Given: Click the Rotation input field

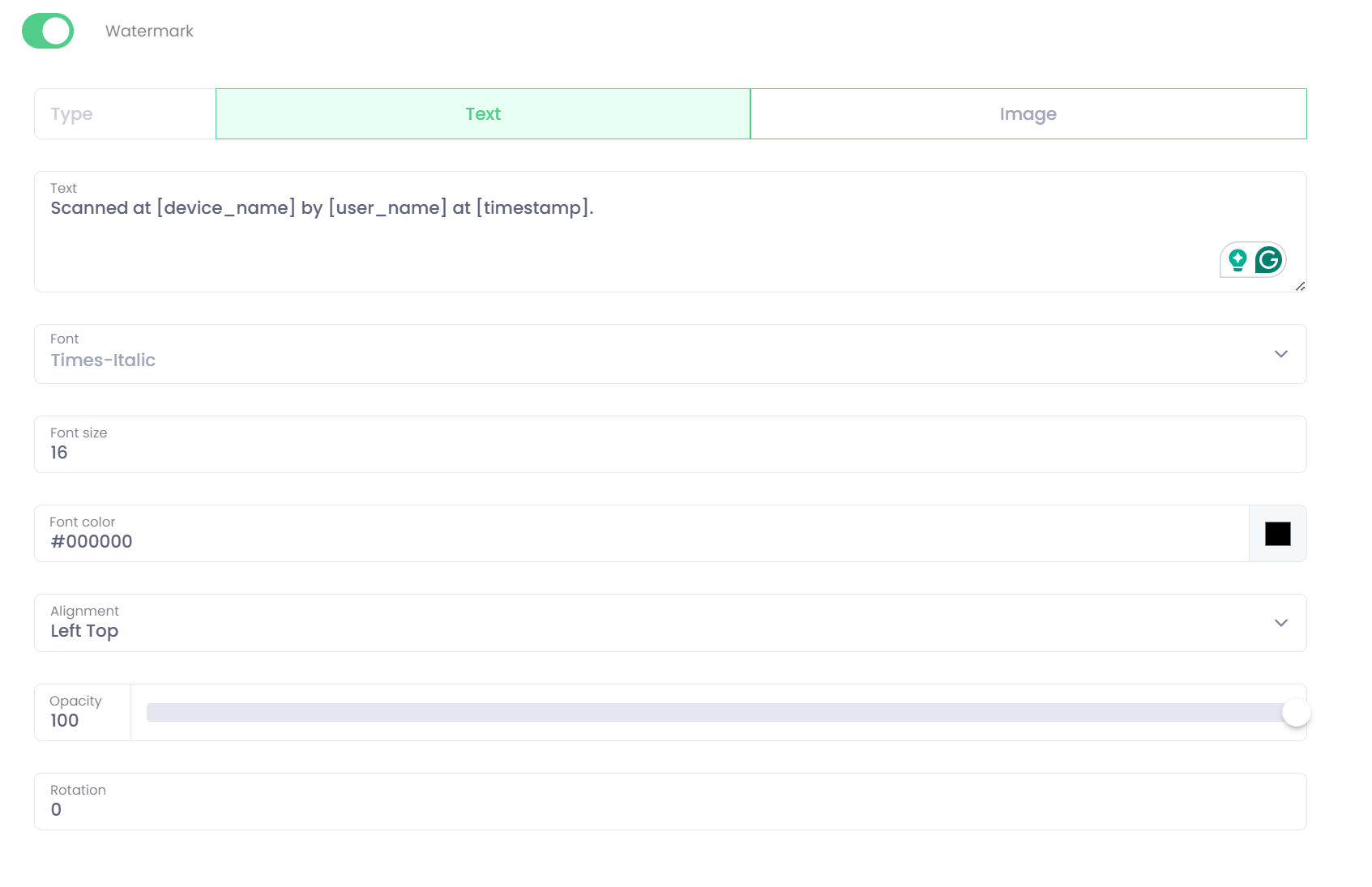Looking at the screenshot, I should click(x=648, y=809).
